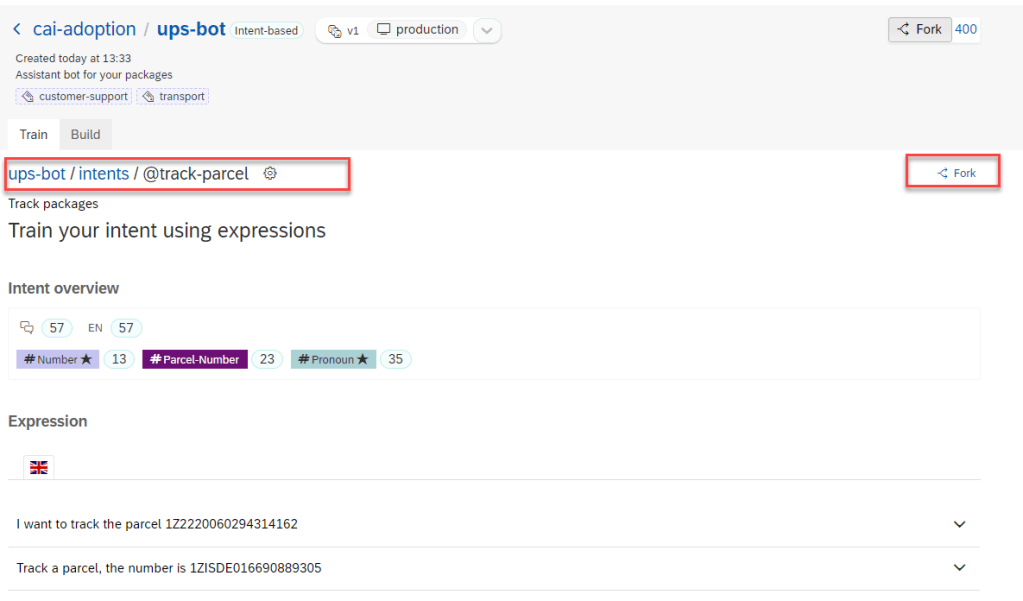
Task: Open intent settings gear icon
Action: pyautogui.click(x=269, y=173)
